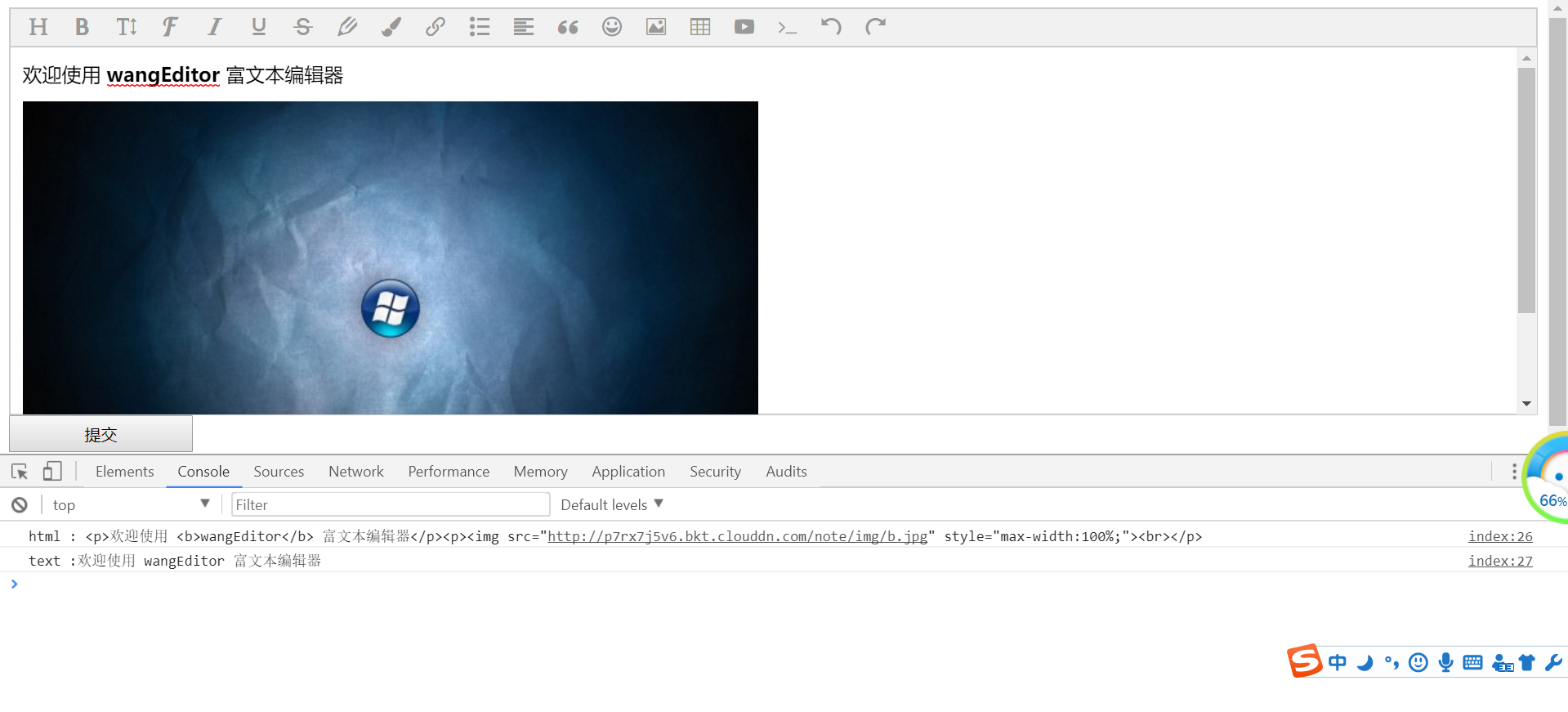Expand the Default levels dropdown
1568x712 pixels.
tap(612, 505)
